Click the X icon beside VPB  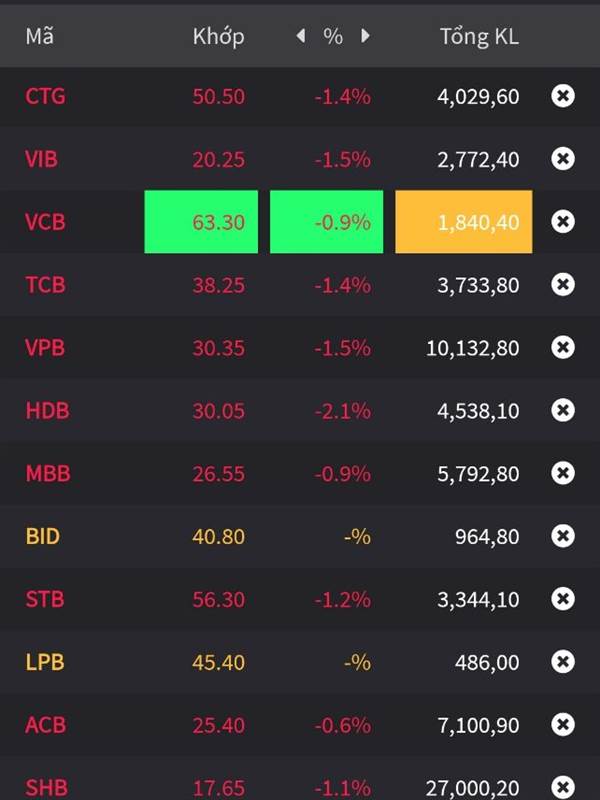(x=563, y=347)
